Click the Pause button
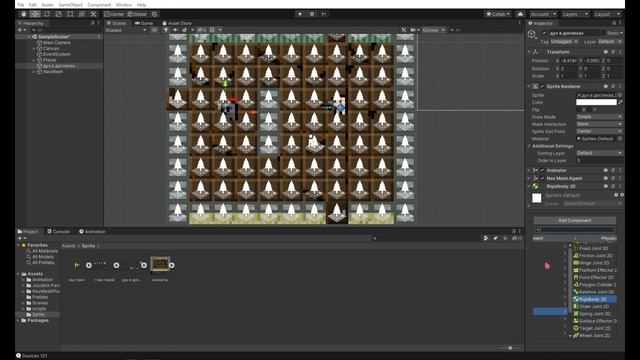Viewport: 640px width, 360px height. tap(312, 14)
